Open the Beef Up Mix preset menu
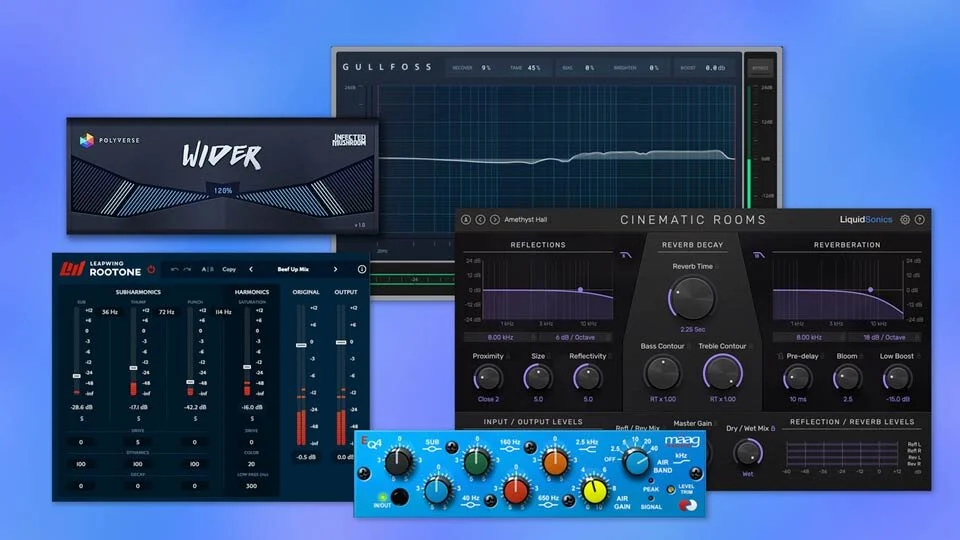 (x=293, y=269)
